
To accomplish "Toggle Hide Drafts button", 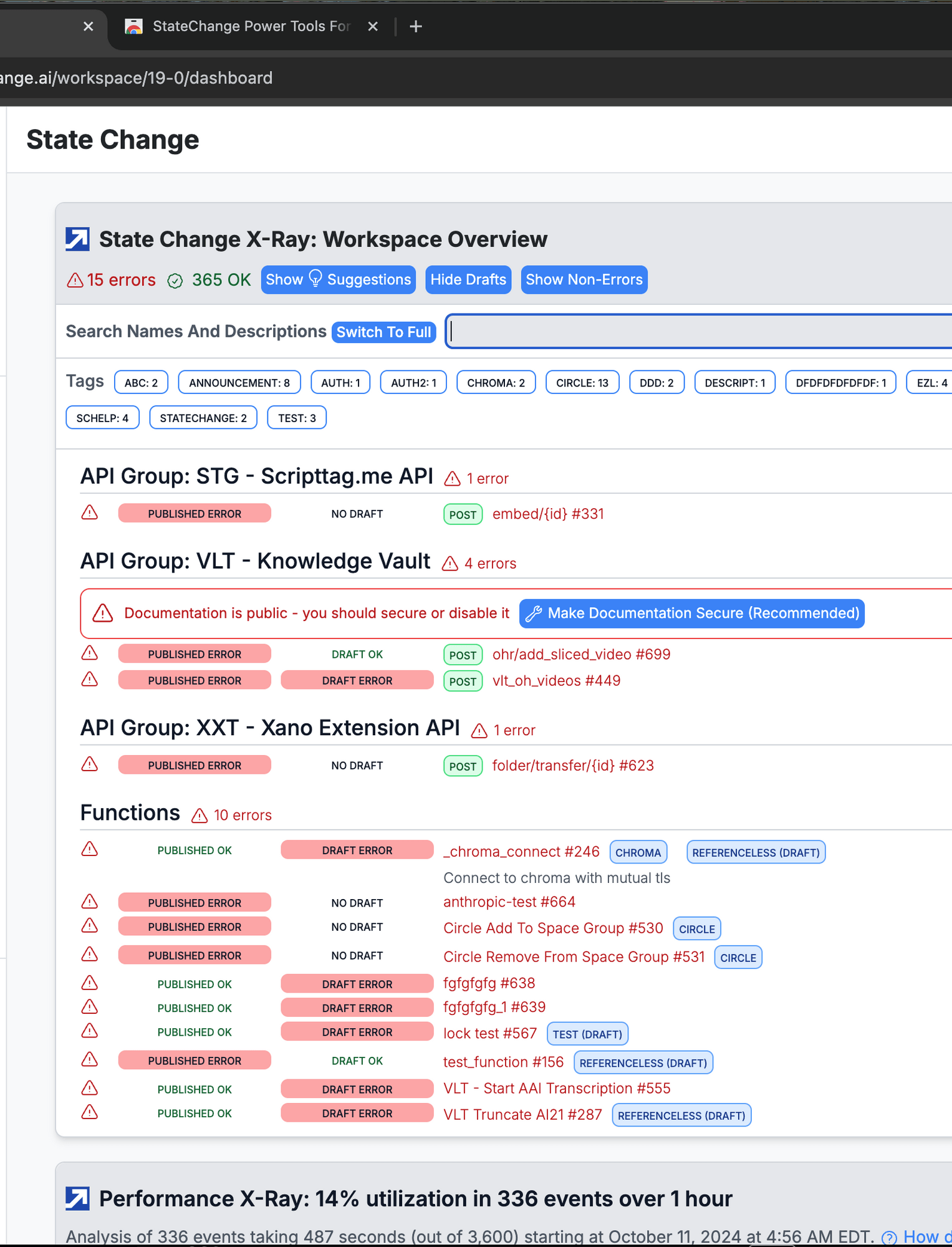I will [468, 280].
